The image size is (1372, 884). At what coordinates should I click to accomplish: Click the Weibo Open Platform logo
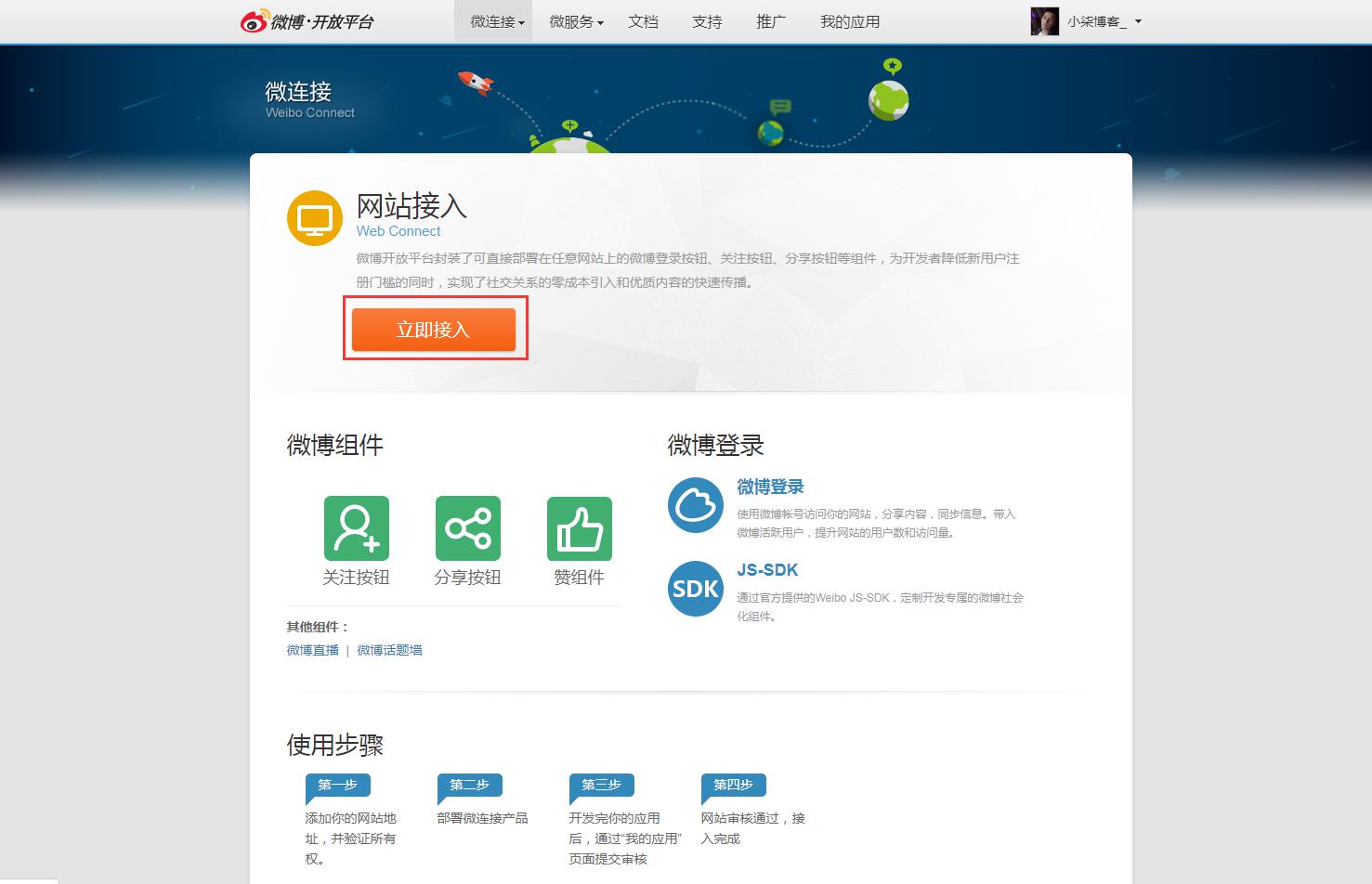point(307,21)
